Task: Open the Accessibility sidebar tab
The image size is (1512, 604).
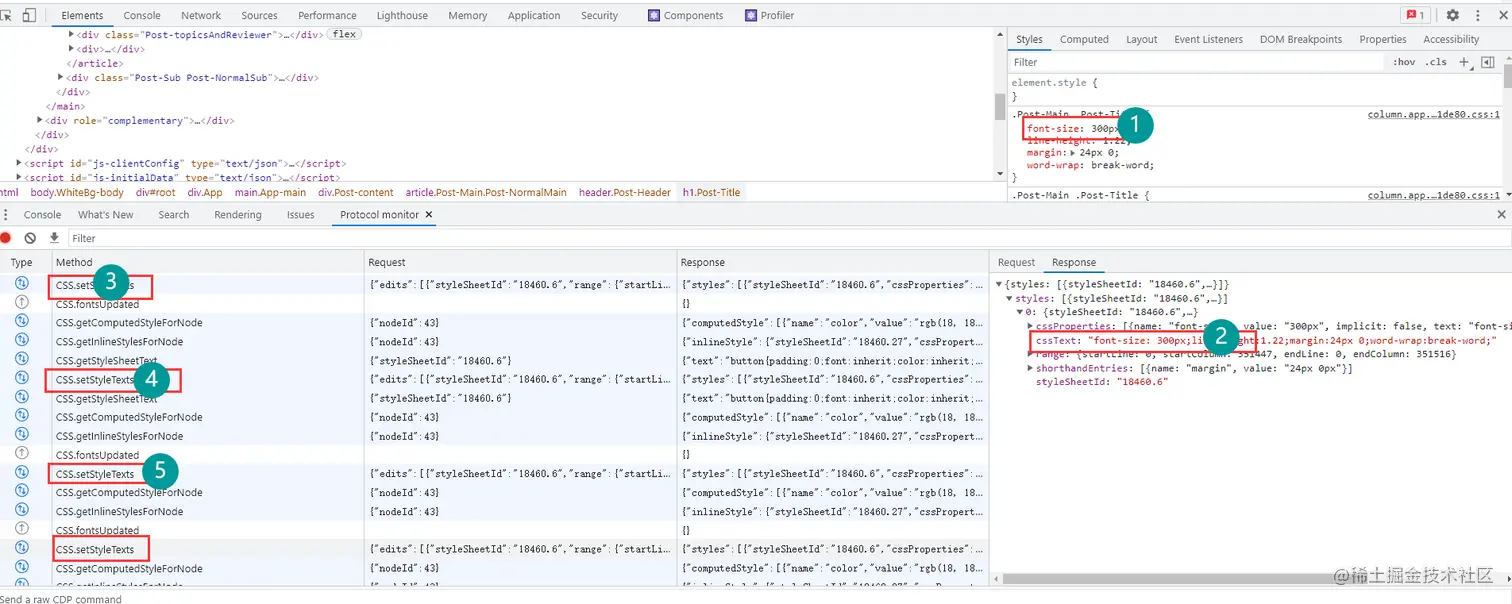Action: click(x=1451, y=39)
